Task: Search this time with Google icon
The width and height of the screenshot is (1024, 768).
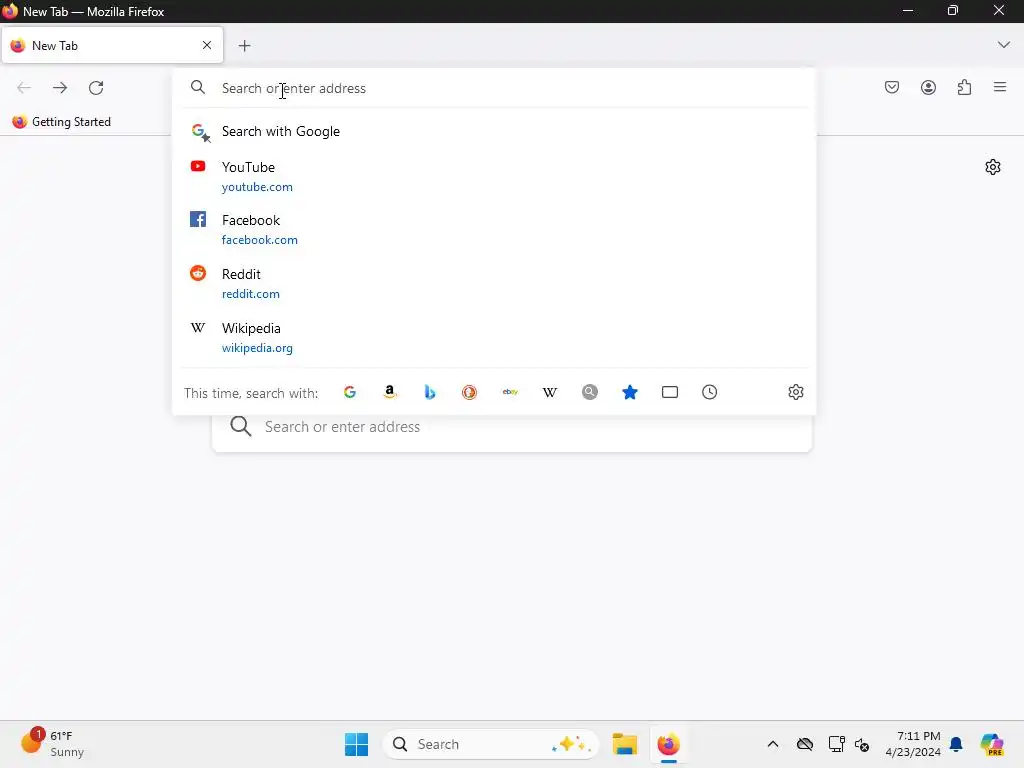Action: pos(350,392)
